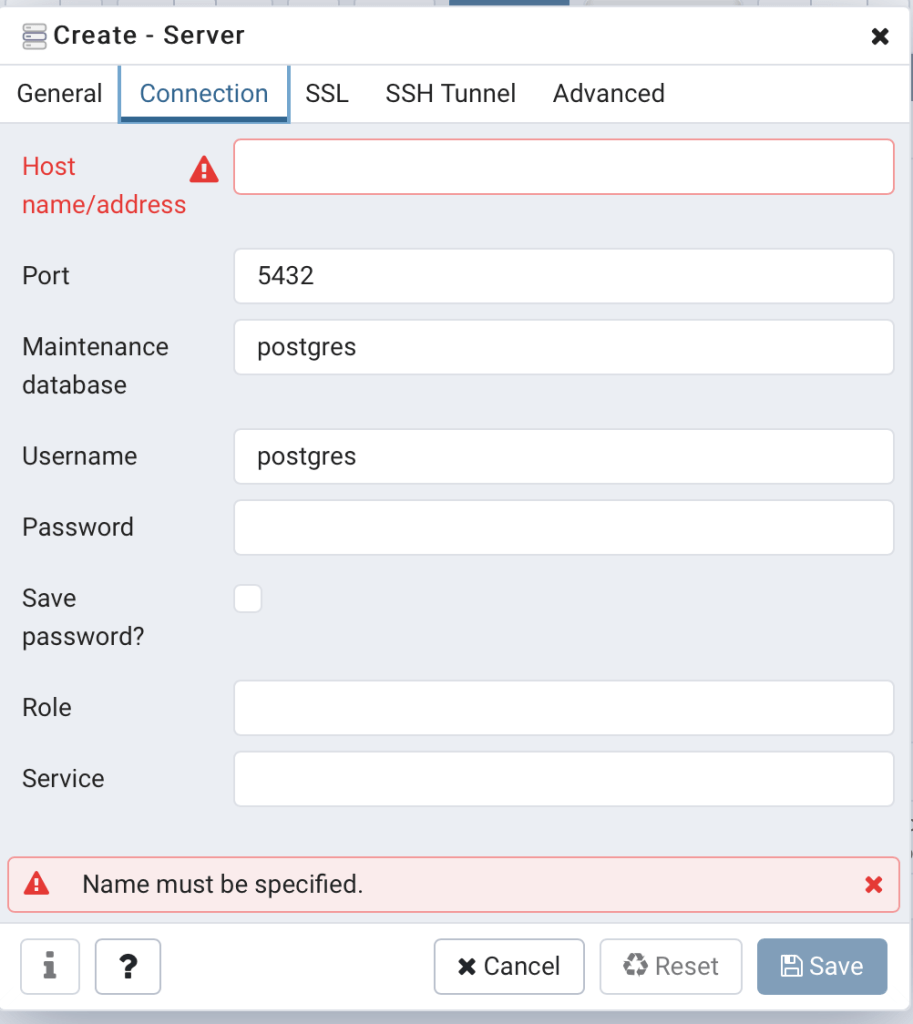Click into the Port field
The height and width of the screenshot is (1024, 913).
coord(563,276)
